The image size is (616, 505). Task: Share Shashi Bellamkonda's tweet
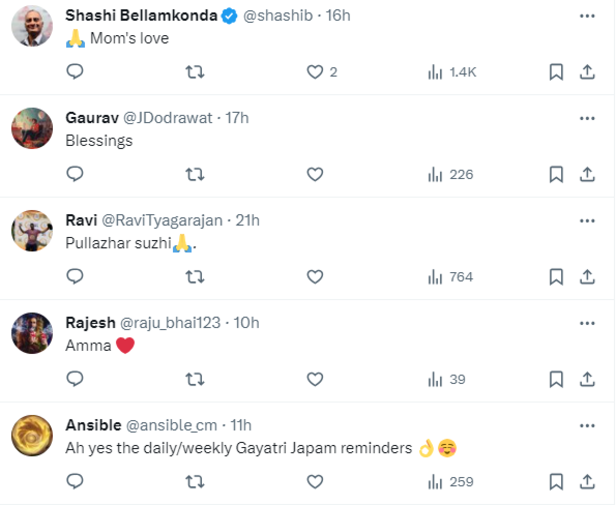pyautogui.click(x=587, y=72)
